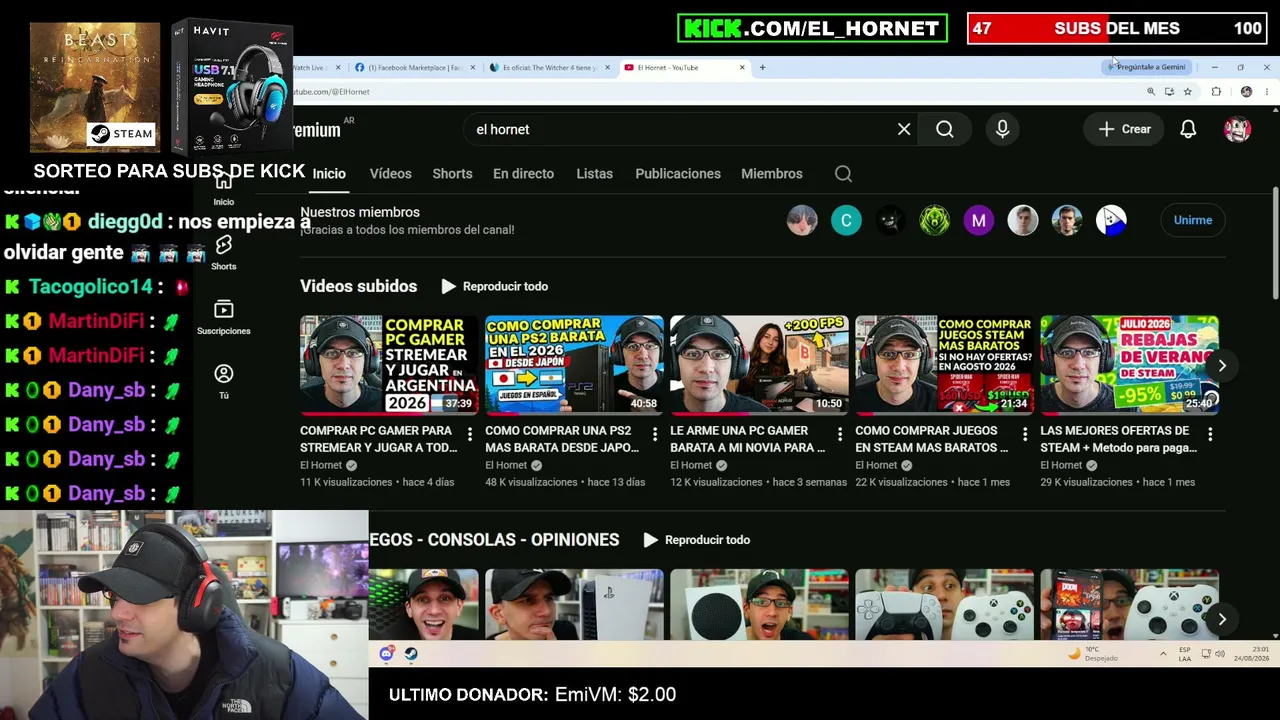Viewport: 1280px width, 720px height.
Task: Click 'Nuestros miembros' heading text
Action: click(x=360, y=212)
